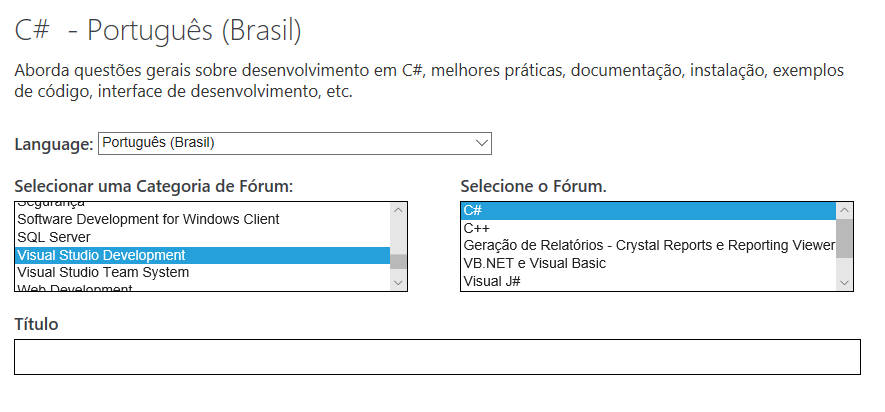Click category scrollbar track above the thumb
Screen dimensions: 885x412
point(398,236)
